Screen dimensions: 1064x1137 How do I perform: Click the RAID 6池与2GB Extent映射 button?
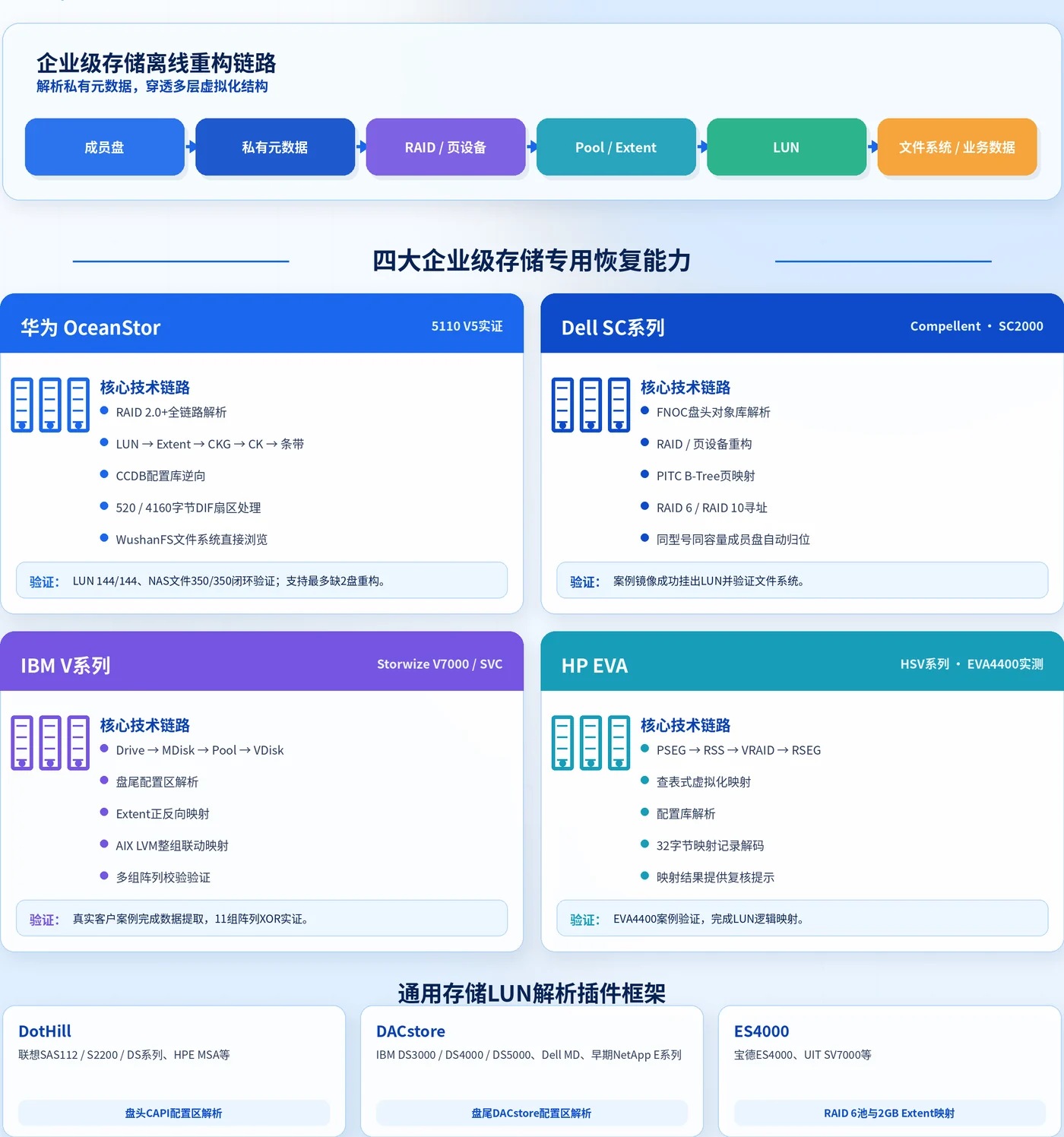click(x=889, y=1113)
